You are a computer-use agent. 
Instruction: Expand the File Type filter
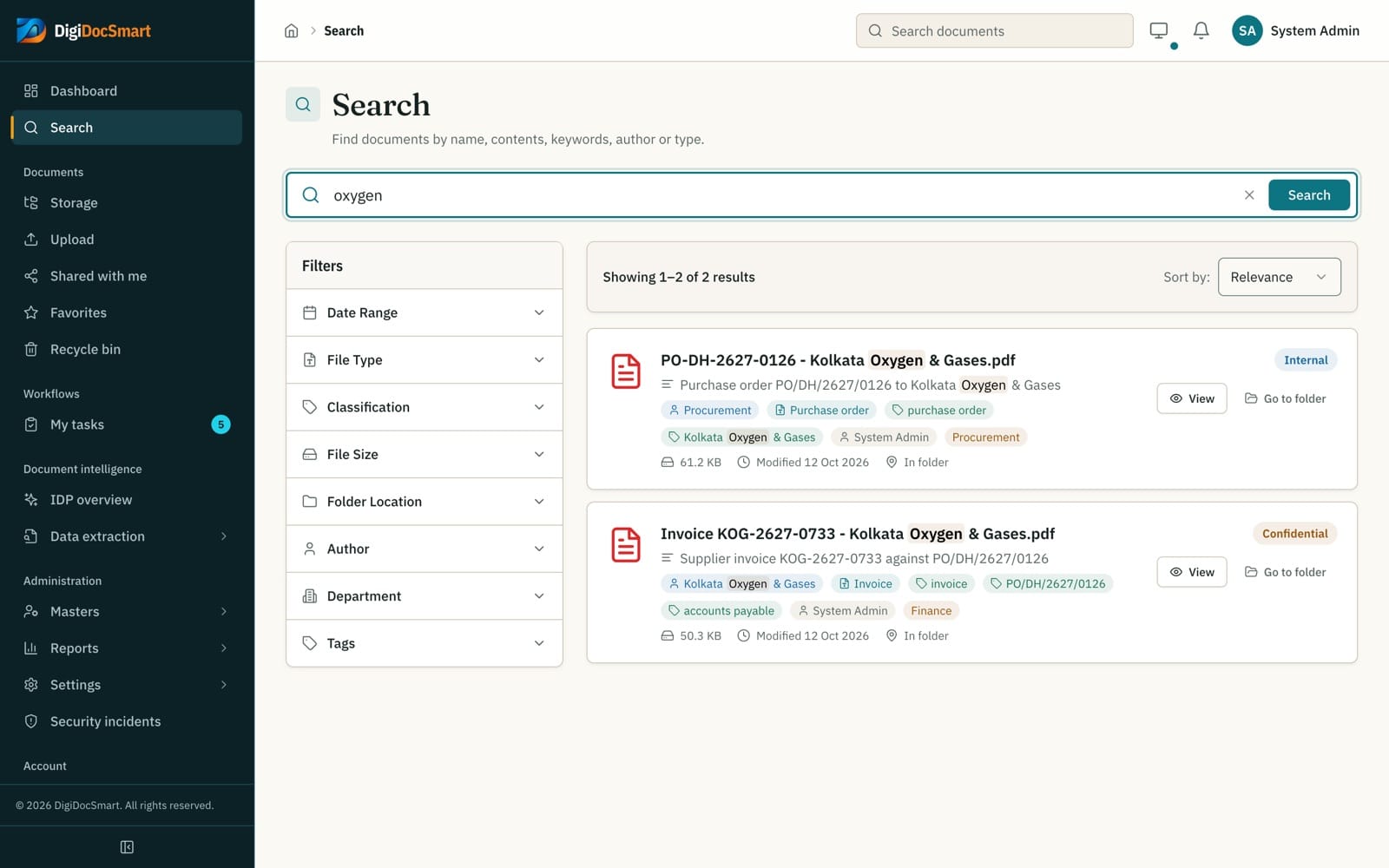[424, 359]
